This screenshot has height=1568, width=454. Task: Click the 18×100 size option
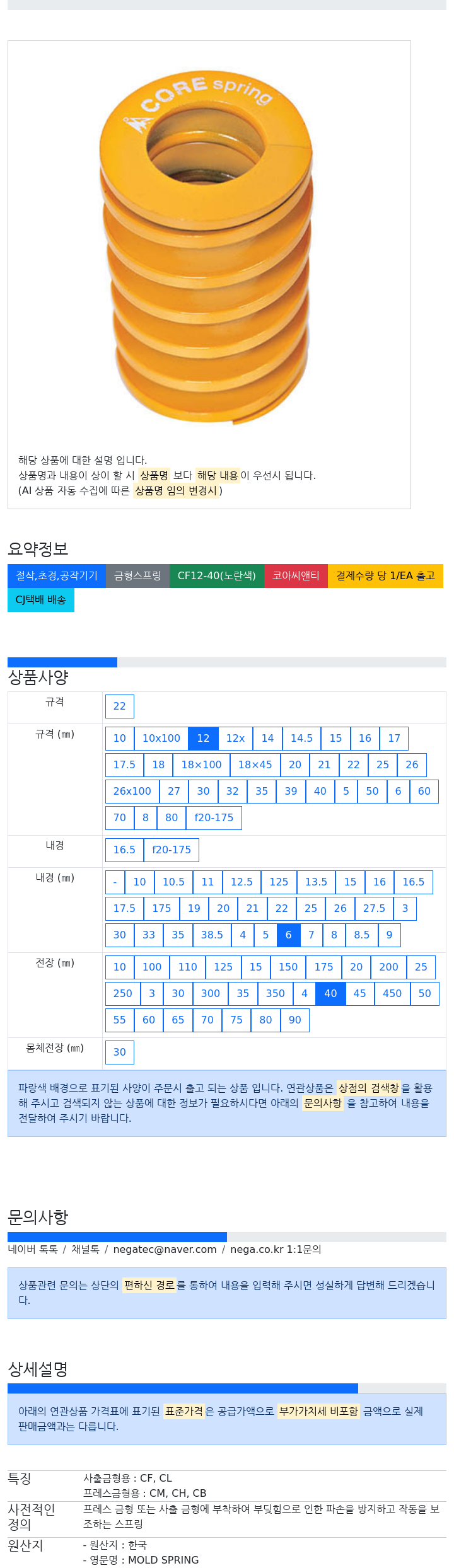click(202, 764)
